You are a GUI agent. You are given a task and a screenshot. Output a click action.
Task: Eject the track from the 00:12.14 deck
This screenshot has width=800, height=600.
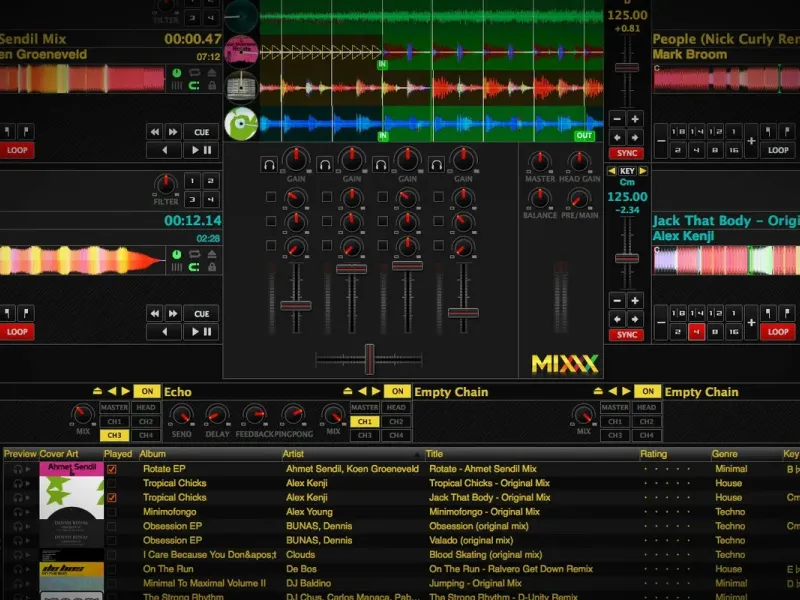[x=212, y=254]
